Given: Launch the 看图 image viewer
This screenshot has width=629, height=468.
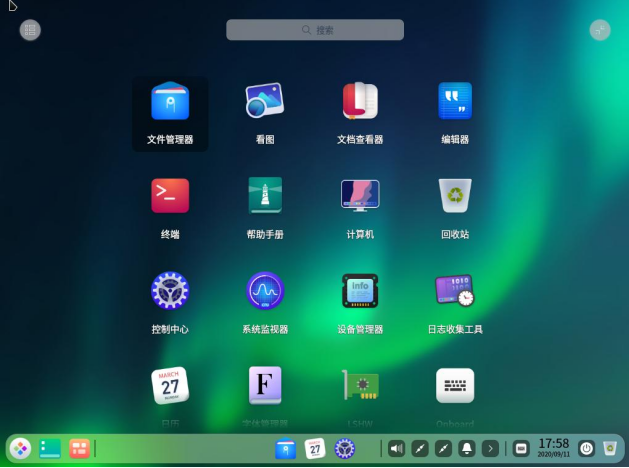Looking at the screenshot, I should pyautogui.click(x=265, y=103).
